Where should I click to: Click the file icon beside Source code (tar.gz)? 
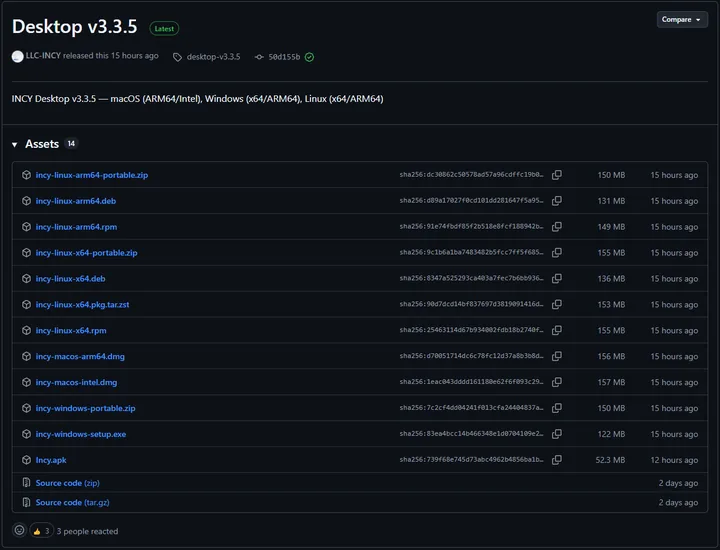pos(27,502)
